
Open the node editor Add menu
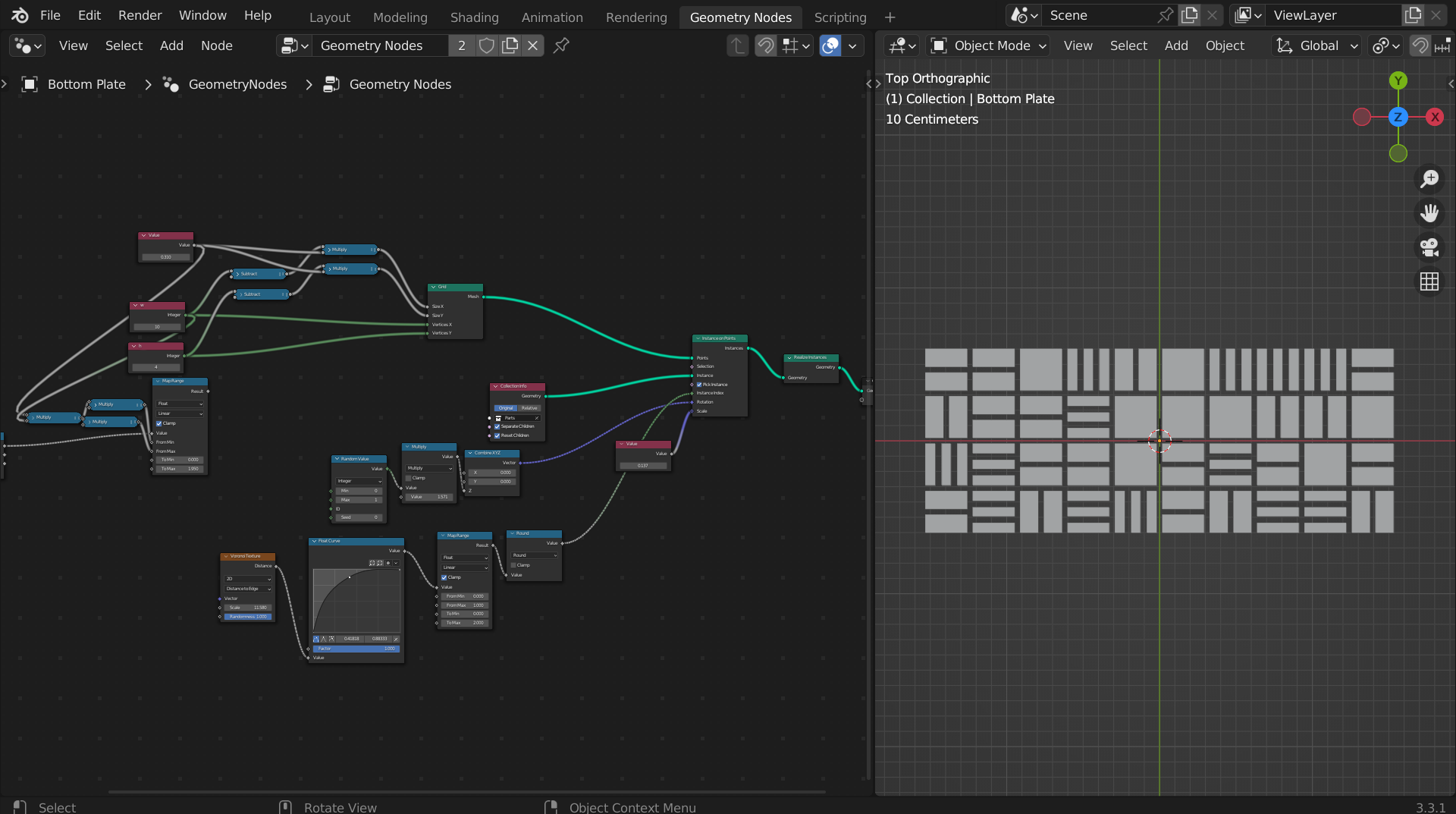click(x=171, y=46)
